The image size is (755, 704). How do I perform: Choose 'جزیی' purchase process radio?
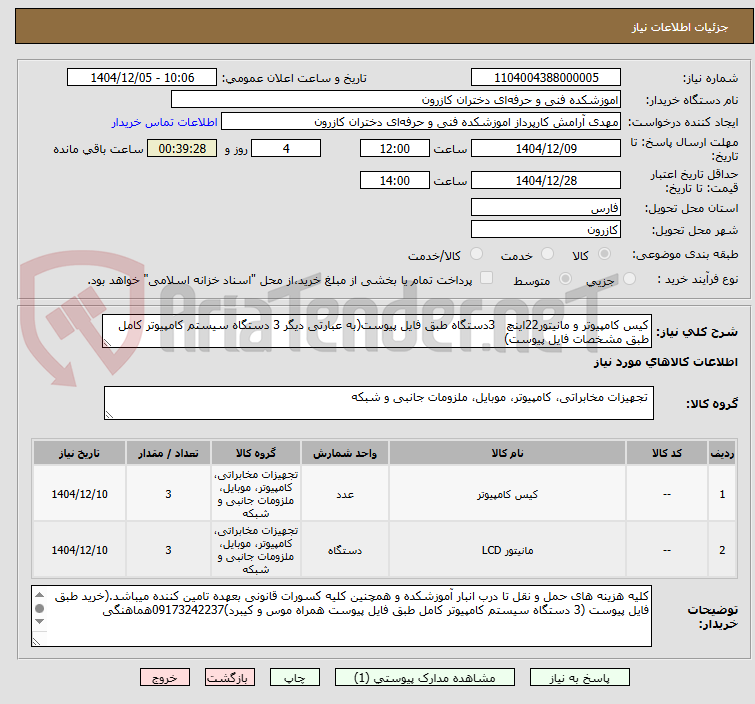629,279
